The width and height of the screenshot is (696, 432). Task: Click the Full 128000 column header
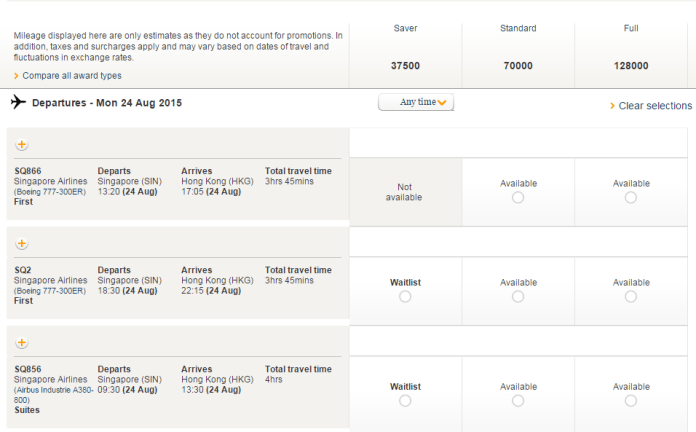tap(630, 48)
